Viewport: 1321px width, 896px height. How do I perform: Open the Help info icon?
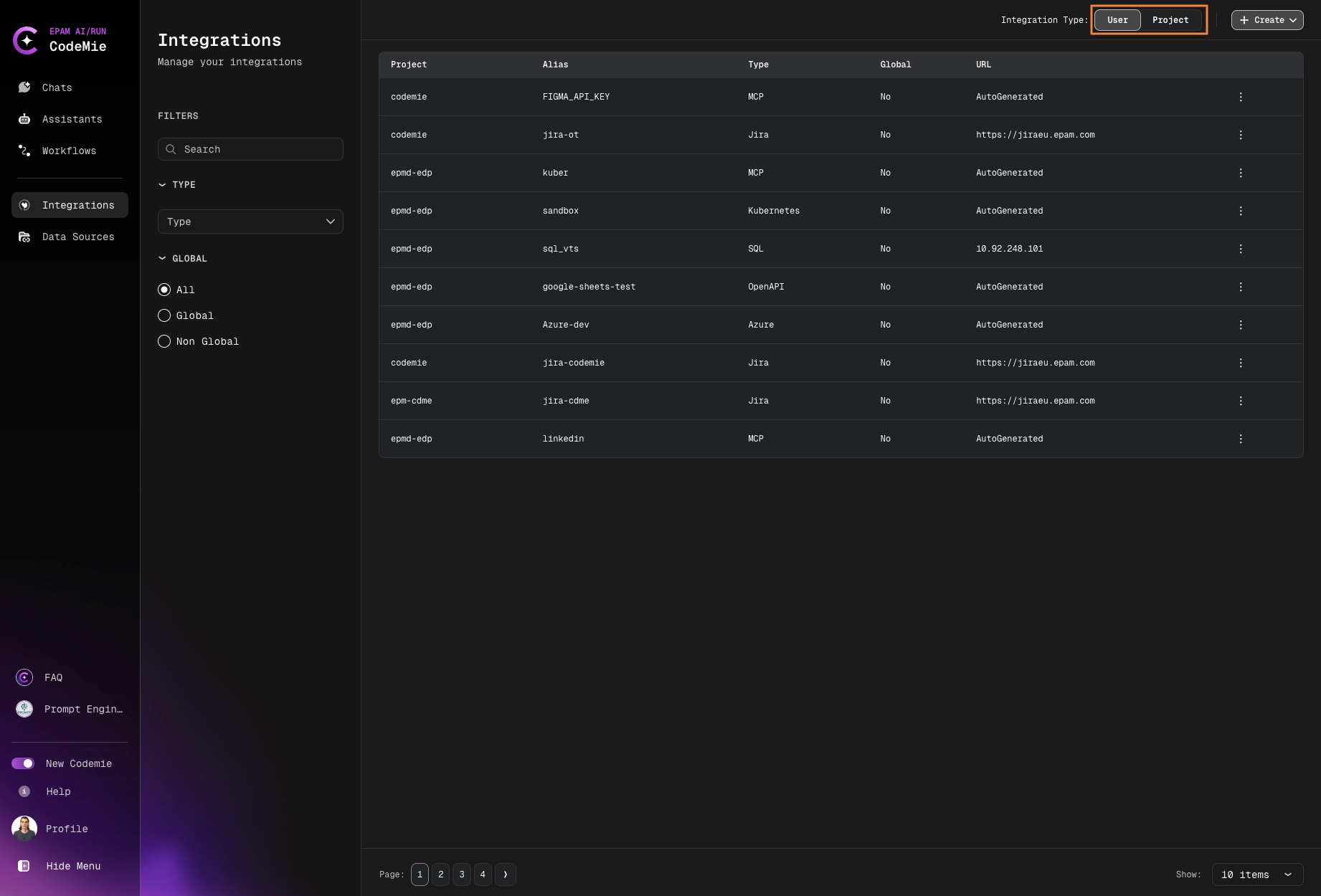(x=24, y=791)
